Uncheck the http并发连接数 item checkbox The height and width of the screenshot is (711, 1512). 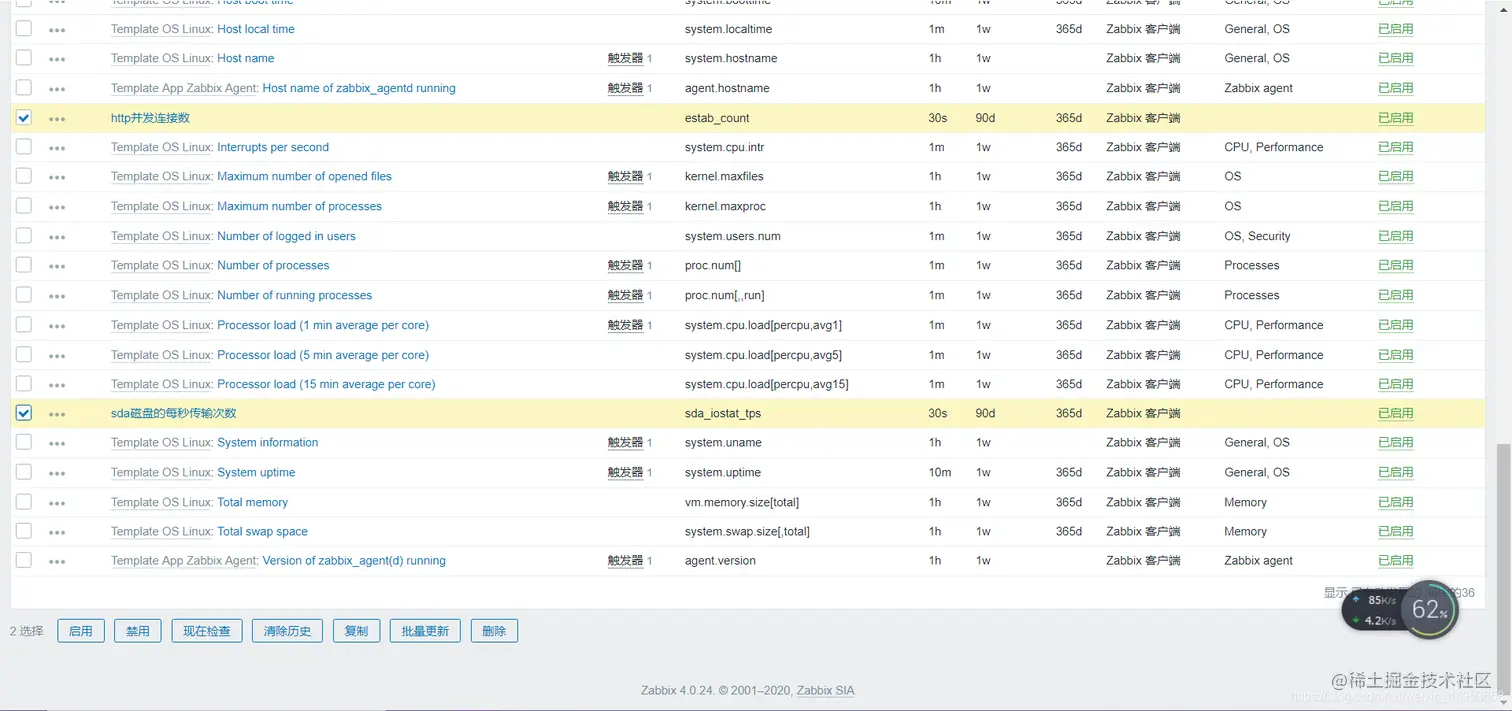click(24, 117)
